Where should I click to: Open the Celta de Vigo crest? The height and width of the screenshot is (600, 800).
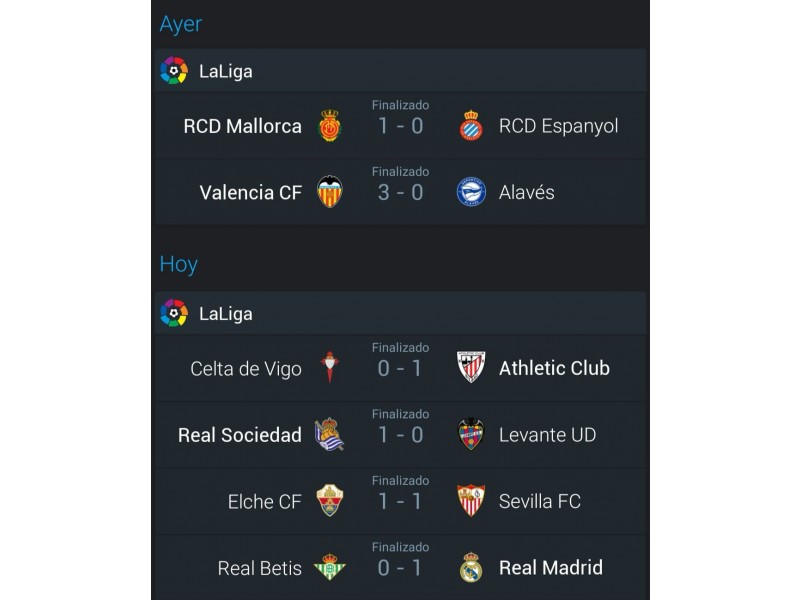(x=330, y=366)
